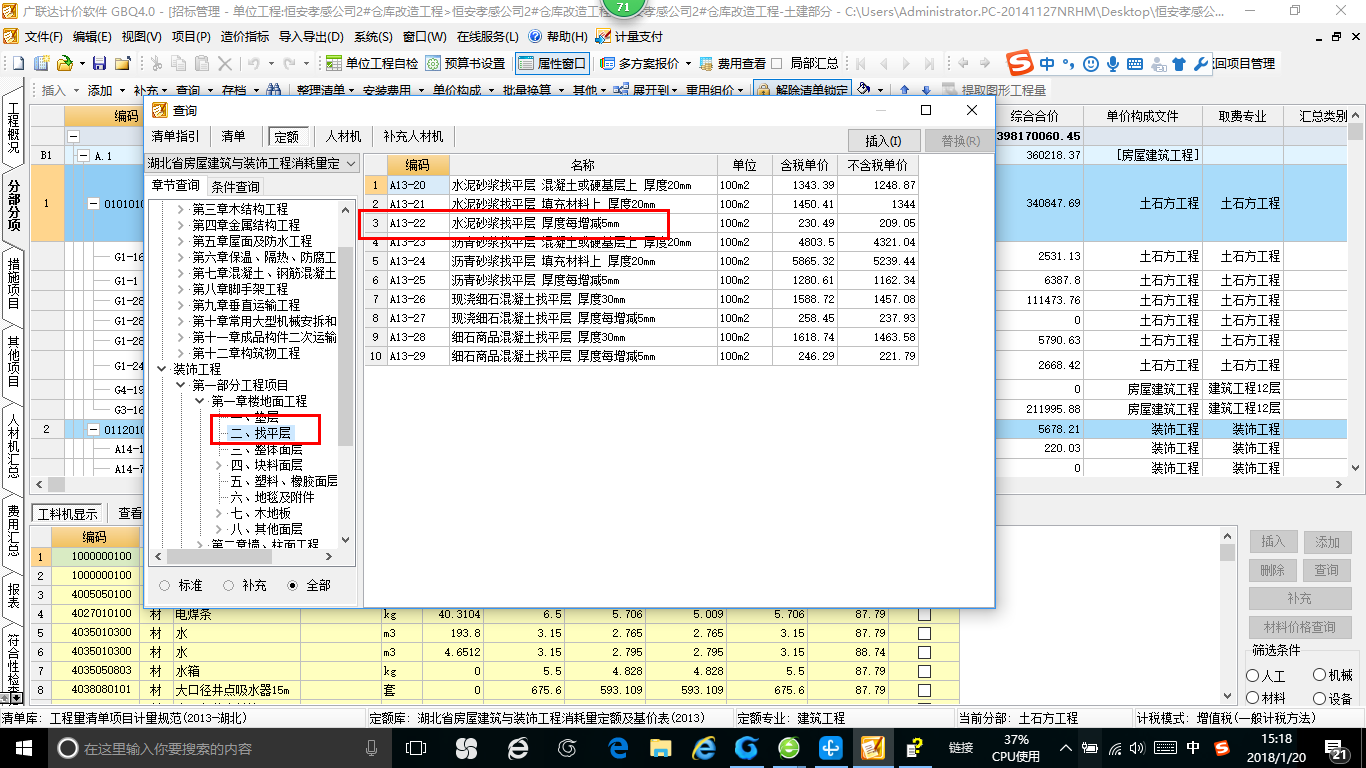Expand 七、木地板 tree node
This screenshot has height=768, width=1366.
pyautogui.click(x=218, y=513)
